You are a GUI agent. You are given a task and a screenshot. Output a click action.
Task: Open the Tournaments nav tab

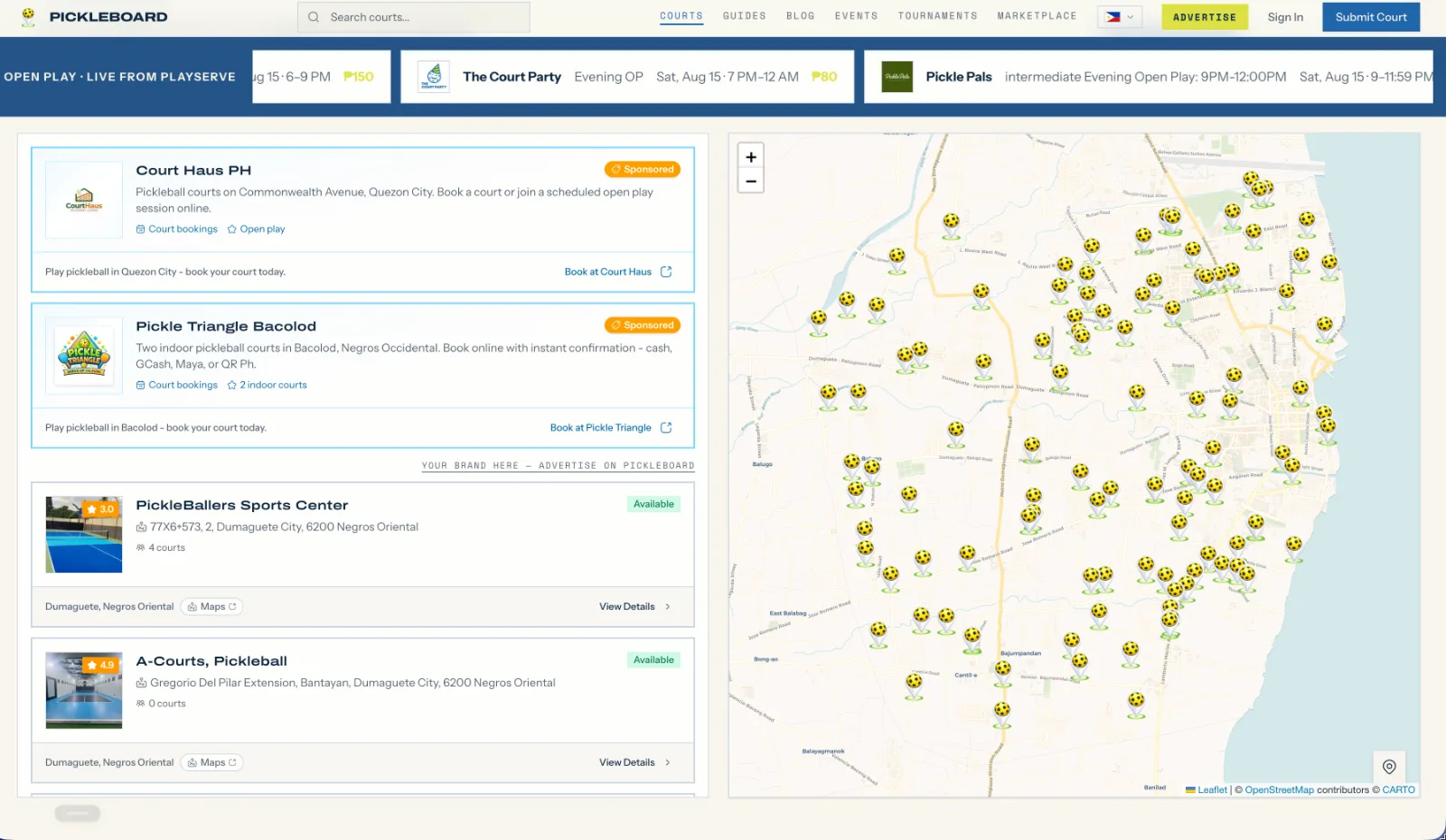point(938,16)
